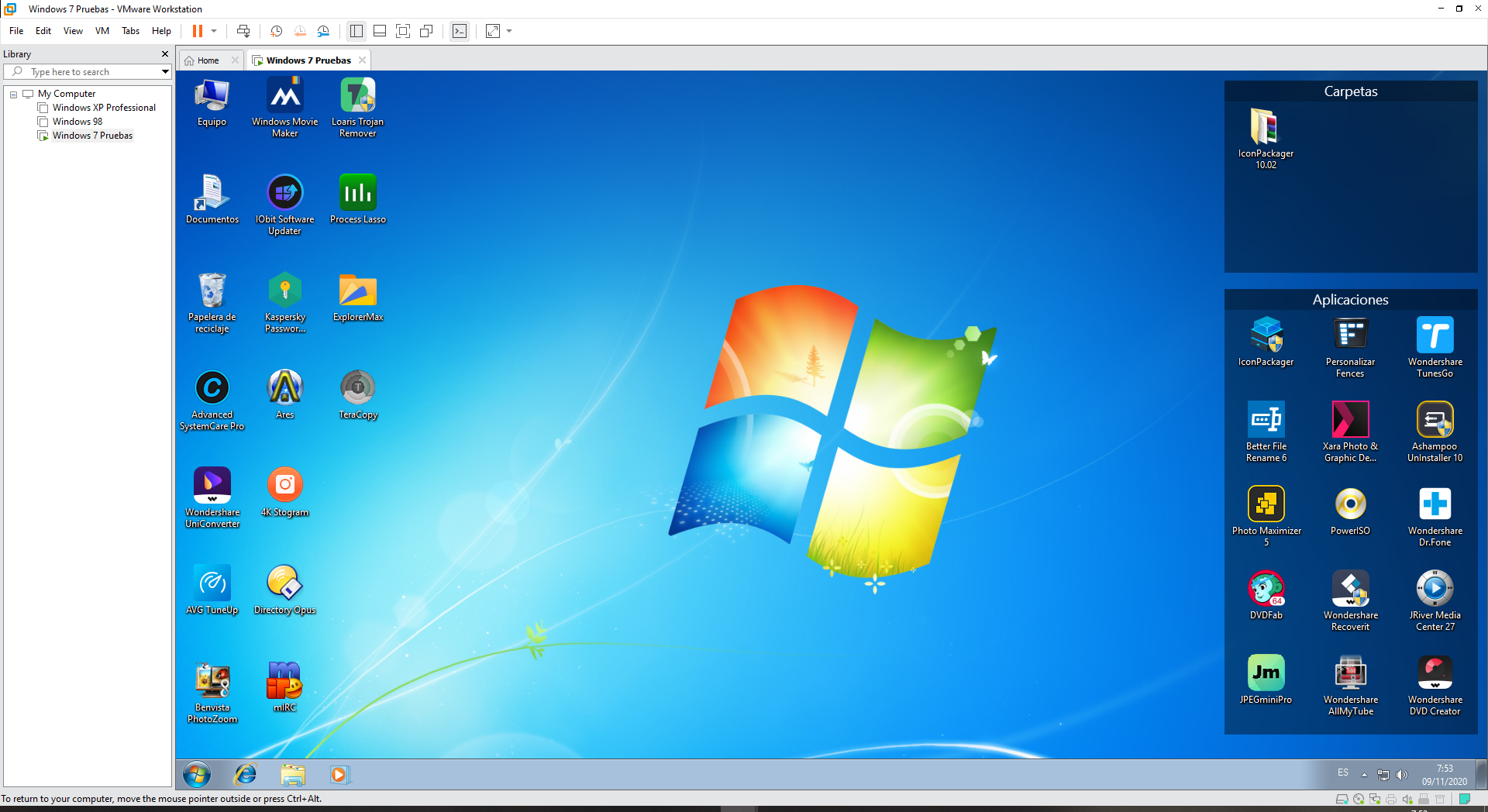This screenshot has width=1488, height=812.
Task: Select IconPackager in Aplicaciones fence
Action: click(1266, 342)
